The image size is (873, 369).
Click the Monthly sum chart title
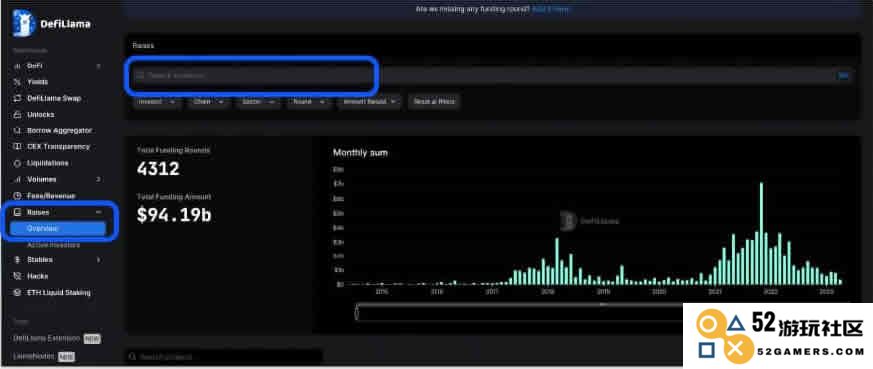coord(360,152)
